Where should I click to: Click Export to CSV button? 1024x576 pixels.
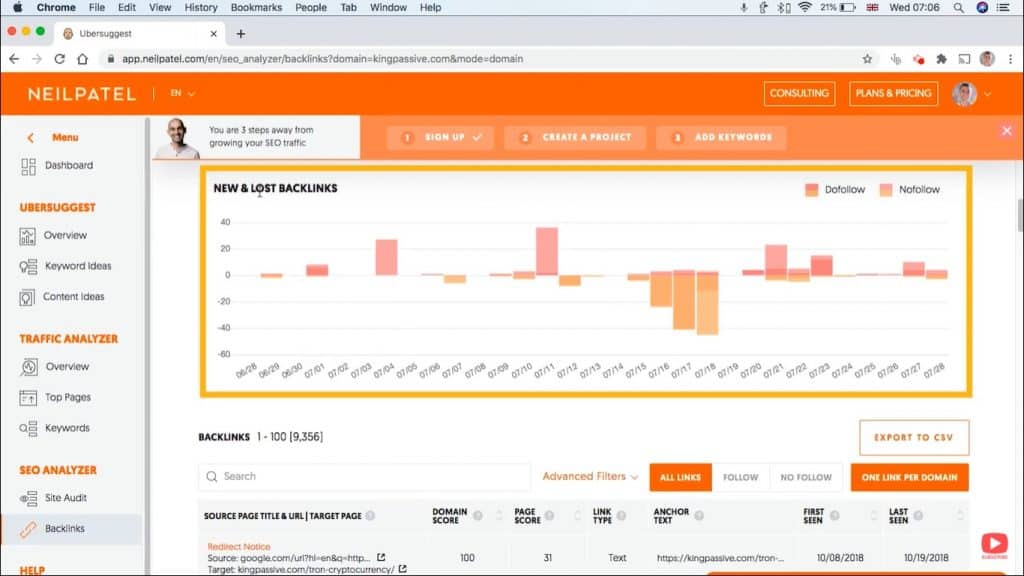tap(914, 438)
